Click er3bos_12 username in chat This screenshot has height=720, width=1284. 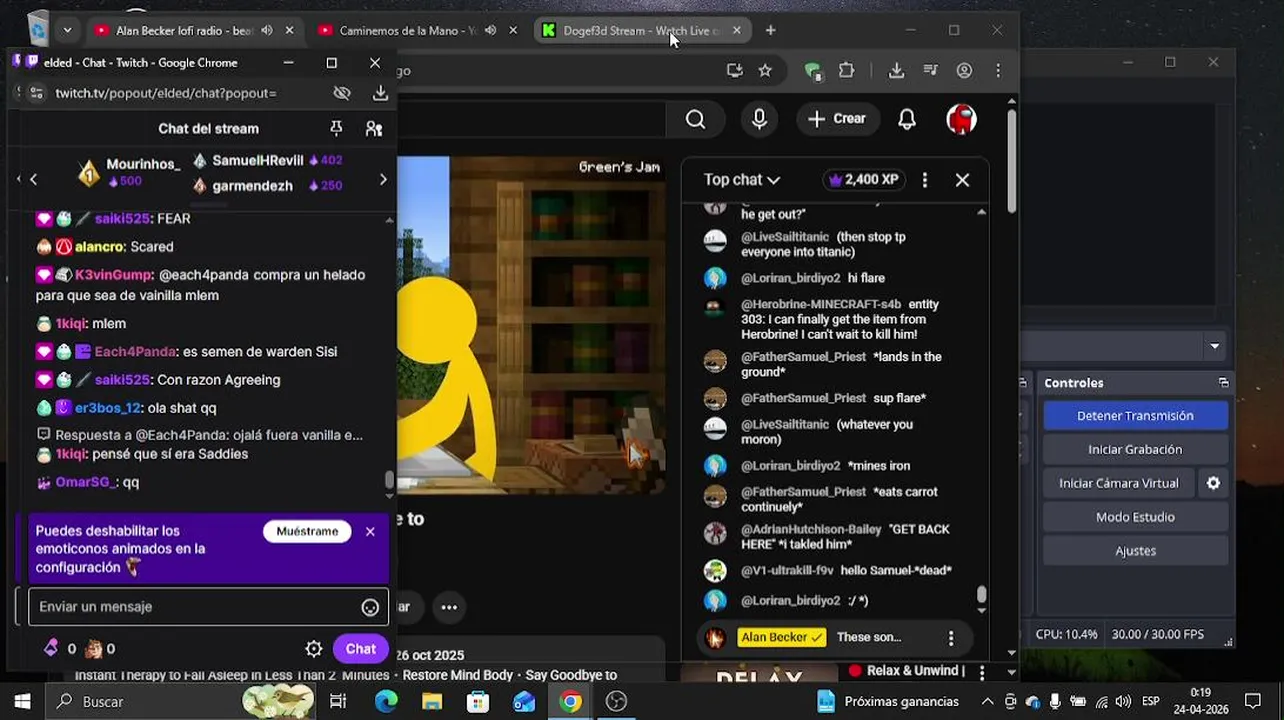click(x=108, y=408)
